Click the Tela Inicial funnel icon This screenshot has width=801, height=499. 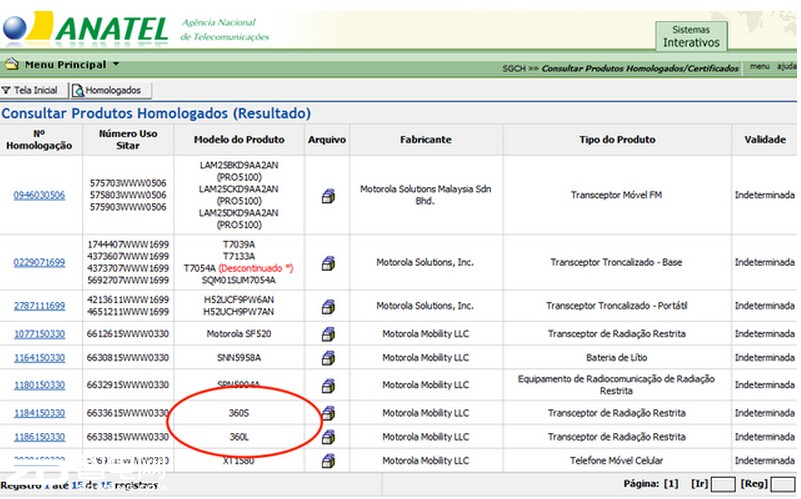coord(6,90)
